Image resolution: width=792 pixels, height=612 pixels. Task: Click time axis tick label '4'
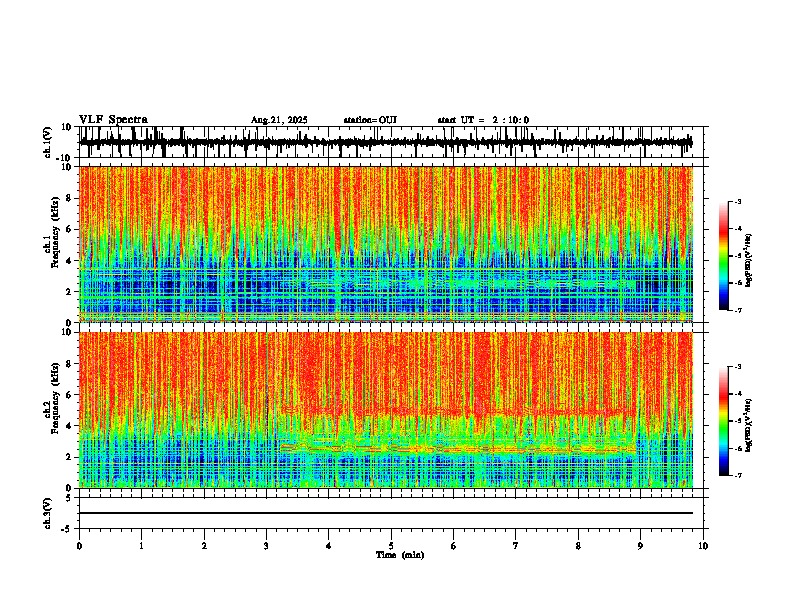tap(329, 546)
